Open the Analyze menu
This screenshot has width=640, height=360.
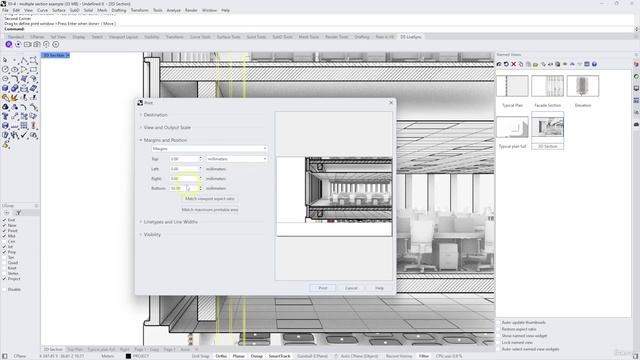[173, 10]
